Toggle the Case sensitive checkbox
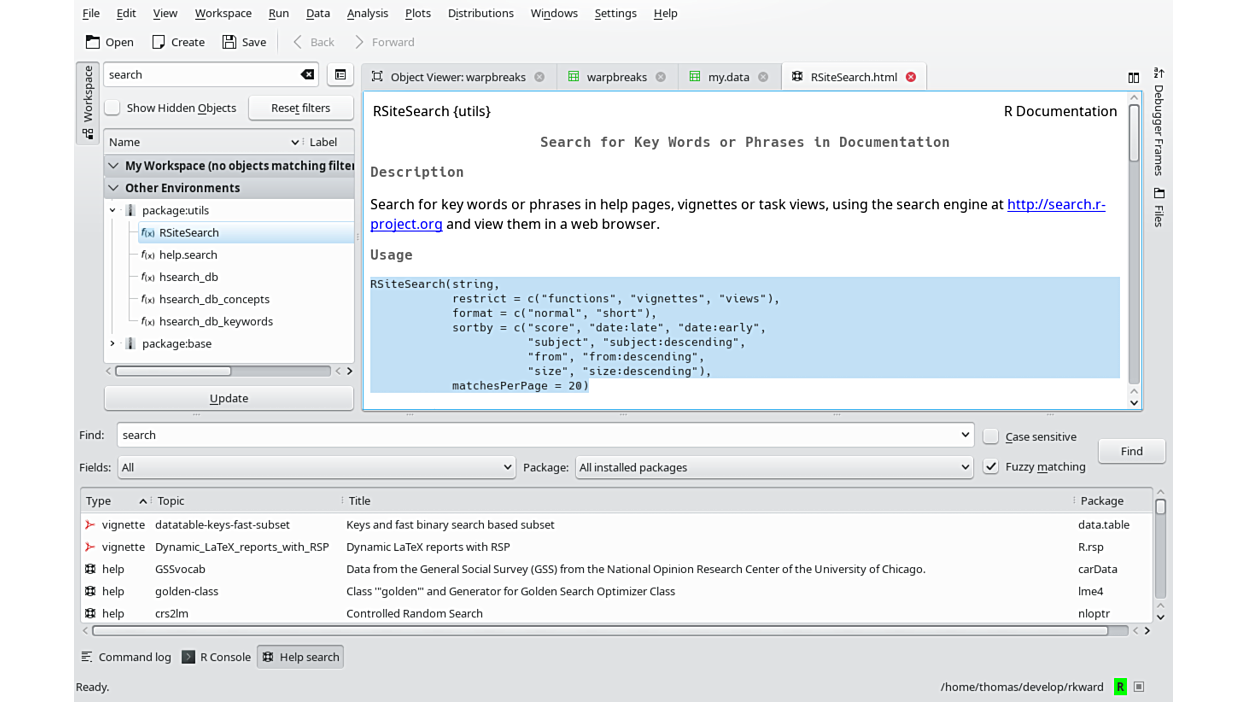The height and width of the screenshot is (702, 1248). 991,437
